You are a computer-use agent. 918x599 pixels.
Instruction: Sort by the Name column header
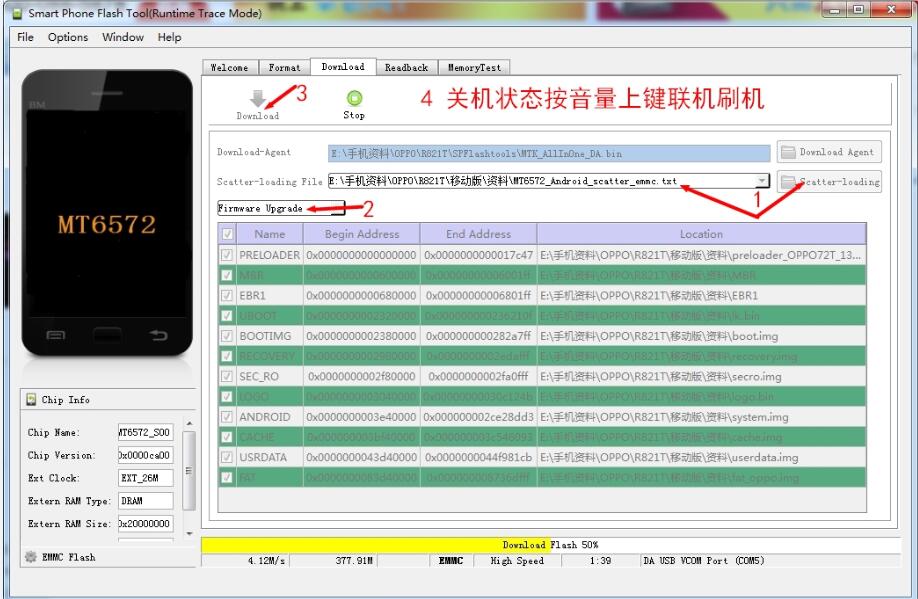point(269,234)
